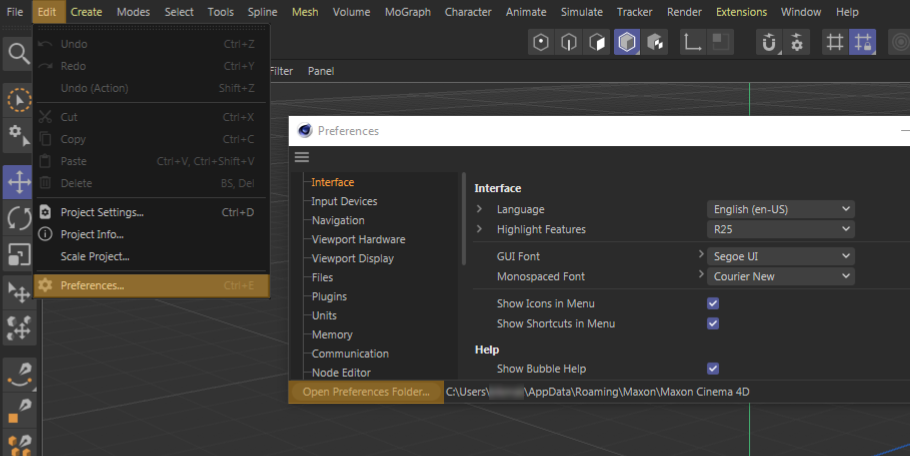The height and width of the screenshot is (456, 910).
Task: Select Plugins in preferences tree
Action: point(330,296)
